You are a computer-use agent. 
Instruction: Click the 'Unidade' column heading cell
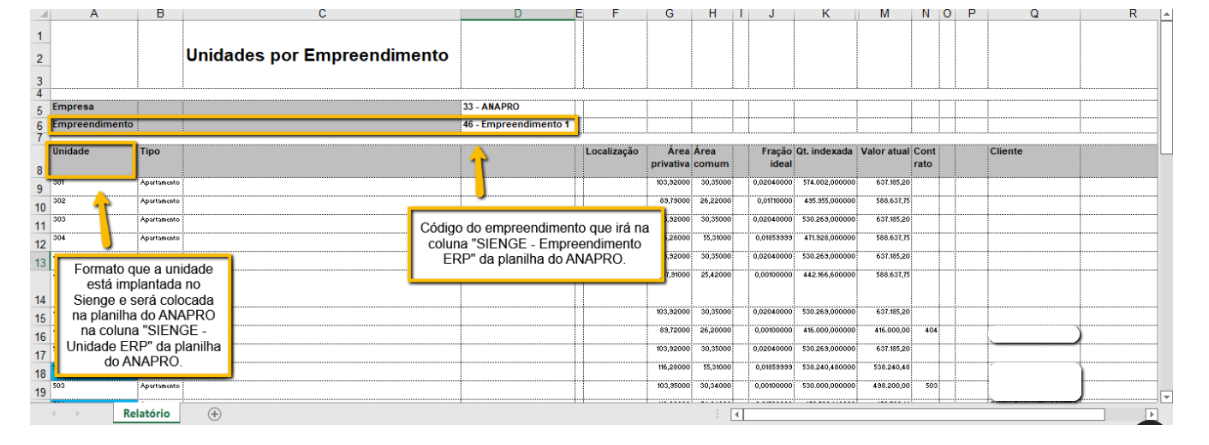[92, 162]
